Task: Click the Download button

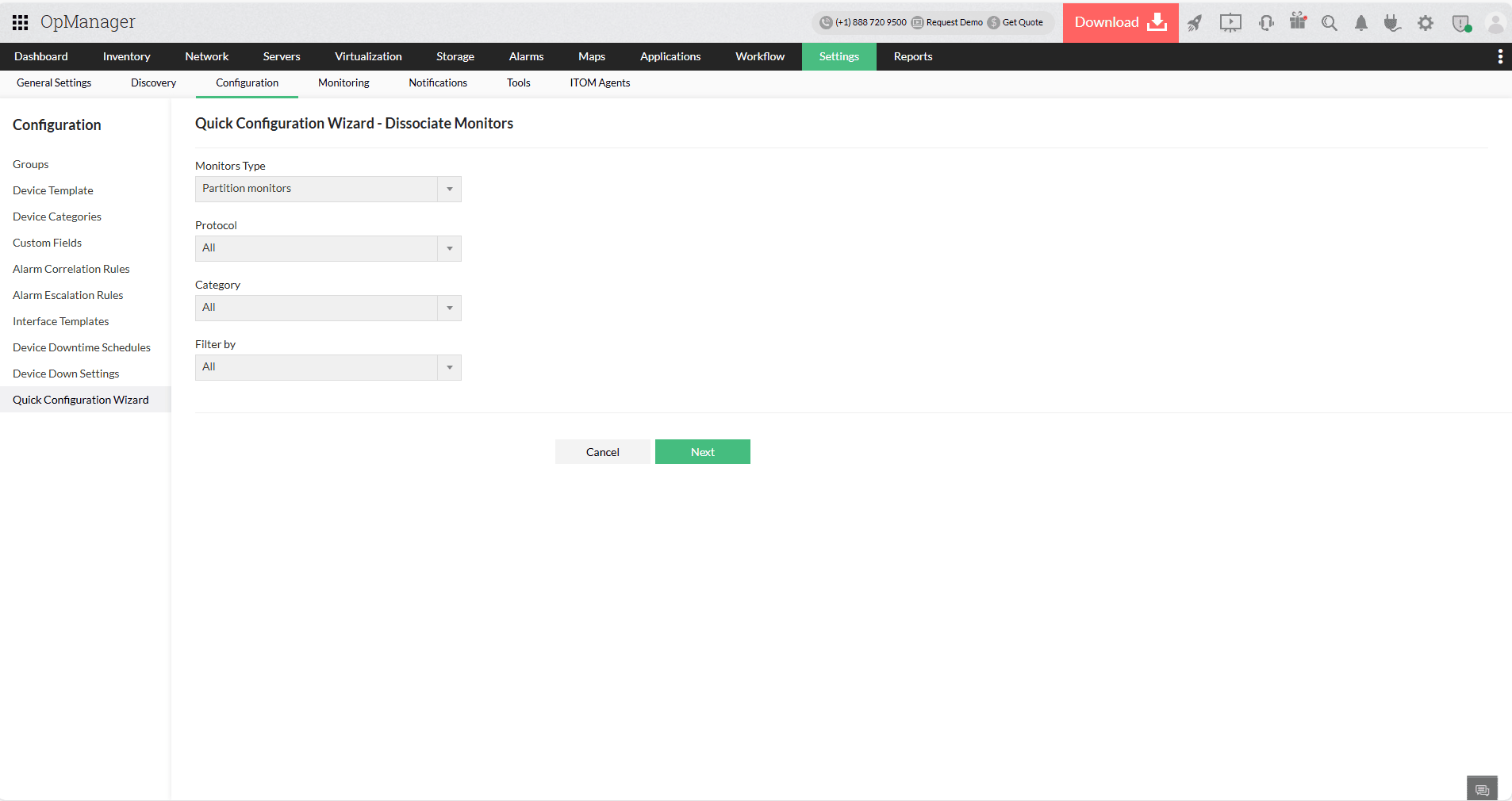Action: (1119, 22)
